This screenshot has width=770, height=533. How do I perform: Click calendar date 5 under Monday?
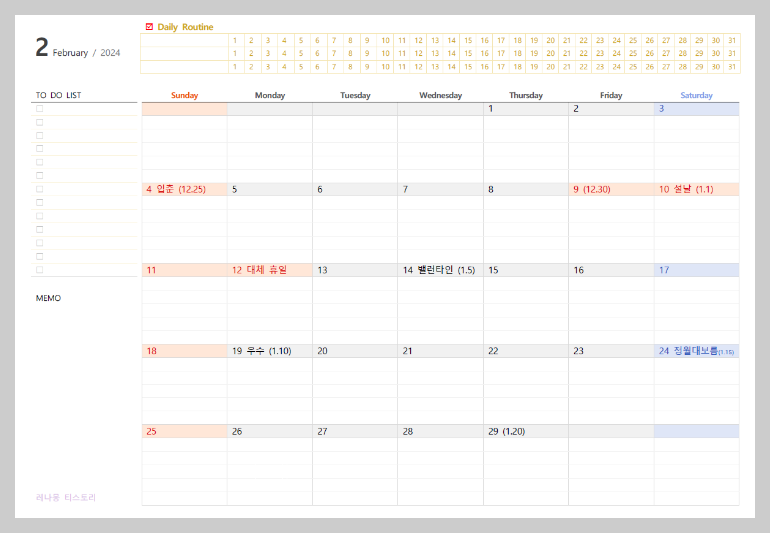(x=234, y=189)
